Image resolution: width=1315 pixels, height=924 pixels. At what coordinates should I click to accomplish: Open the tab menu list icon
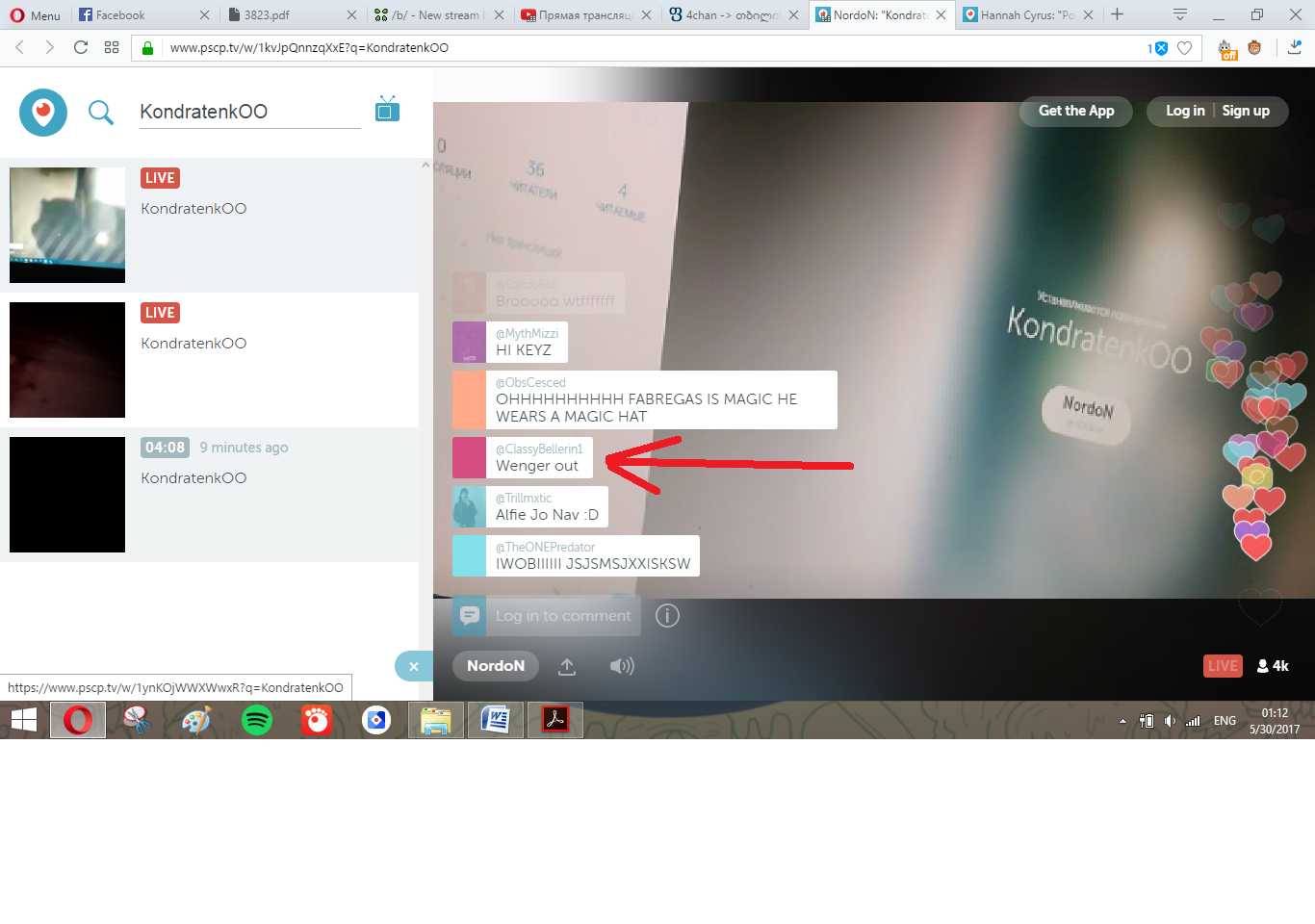click(x=1179, y=14)
